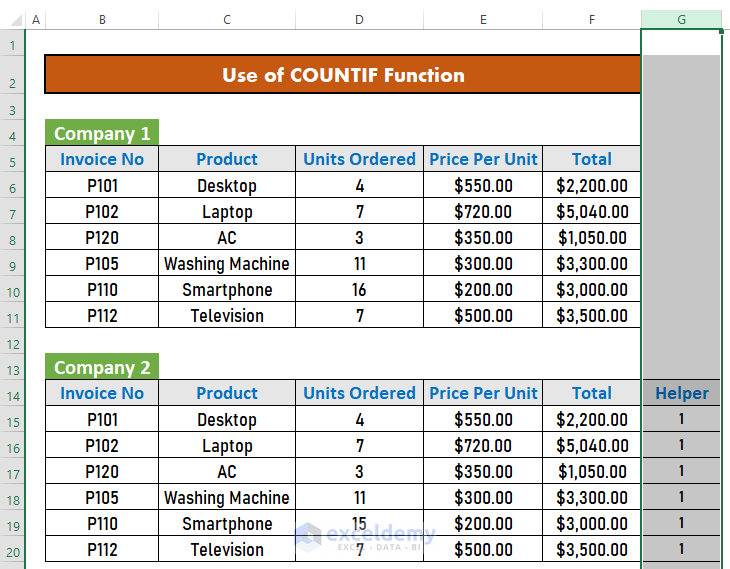Click the "Use of COUNTIF Function" title cell

click(342, 75)
